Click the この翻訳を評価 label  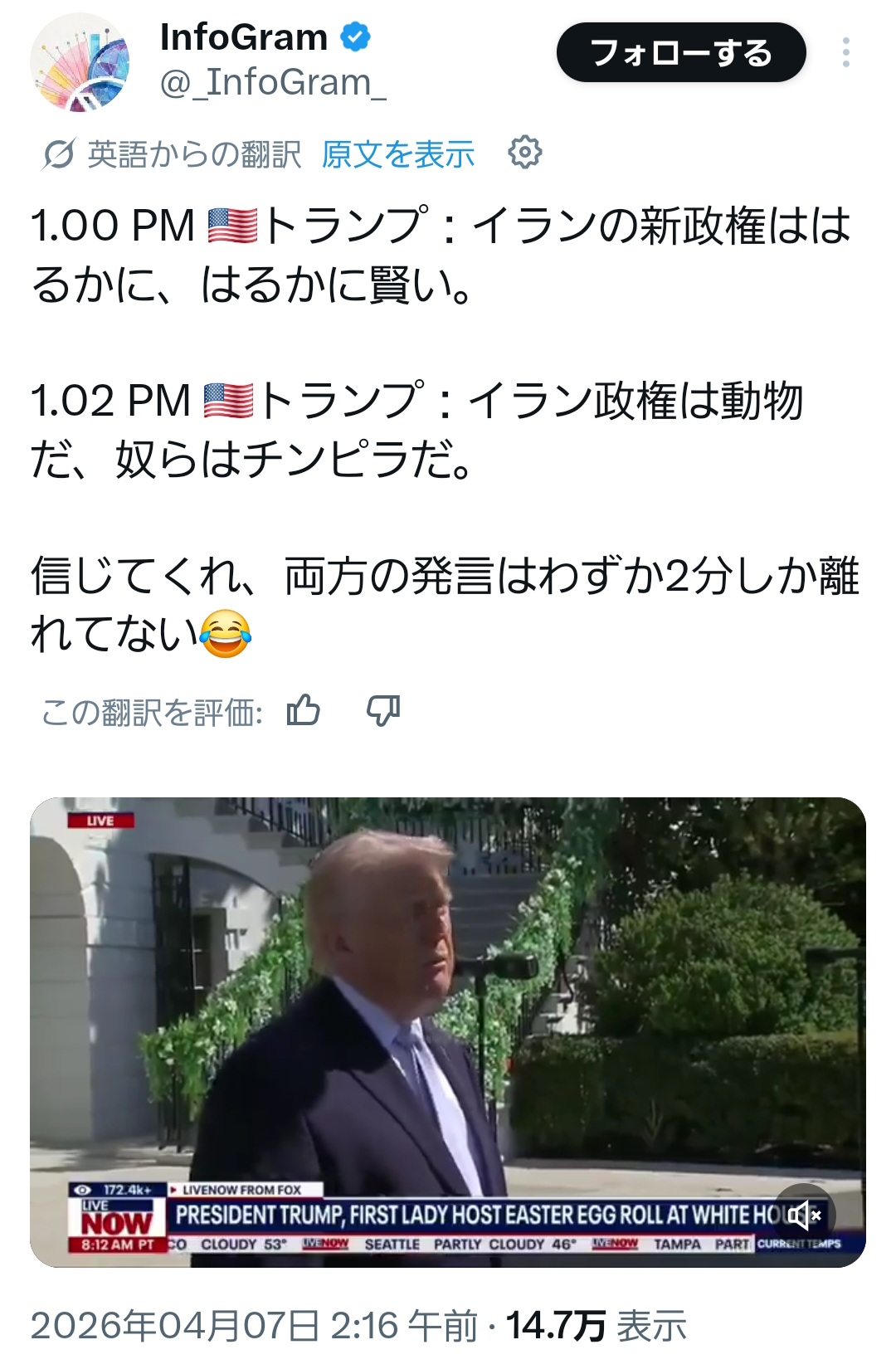coord(153,712)
